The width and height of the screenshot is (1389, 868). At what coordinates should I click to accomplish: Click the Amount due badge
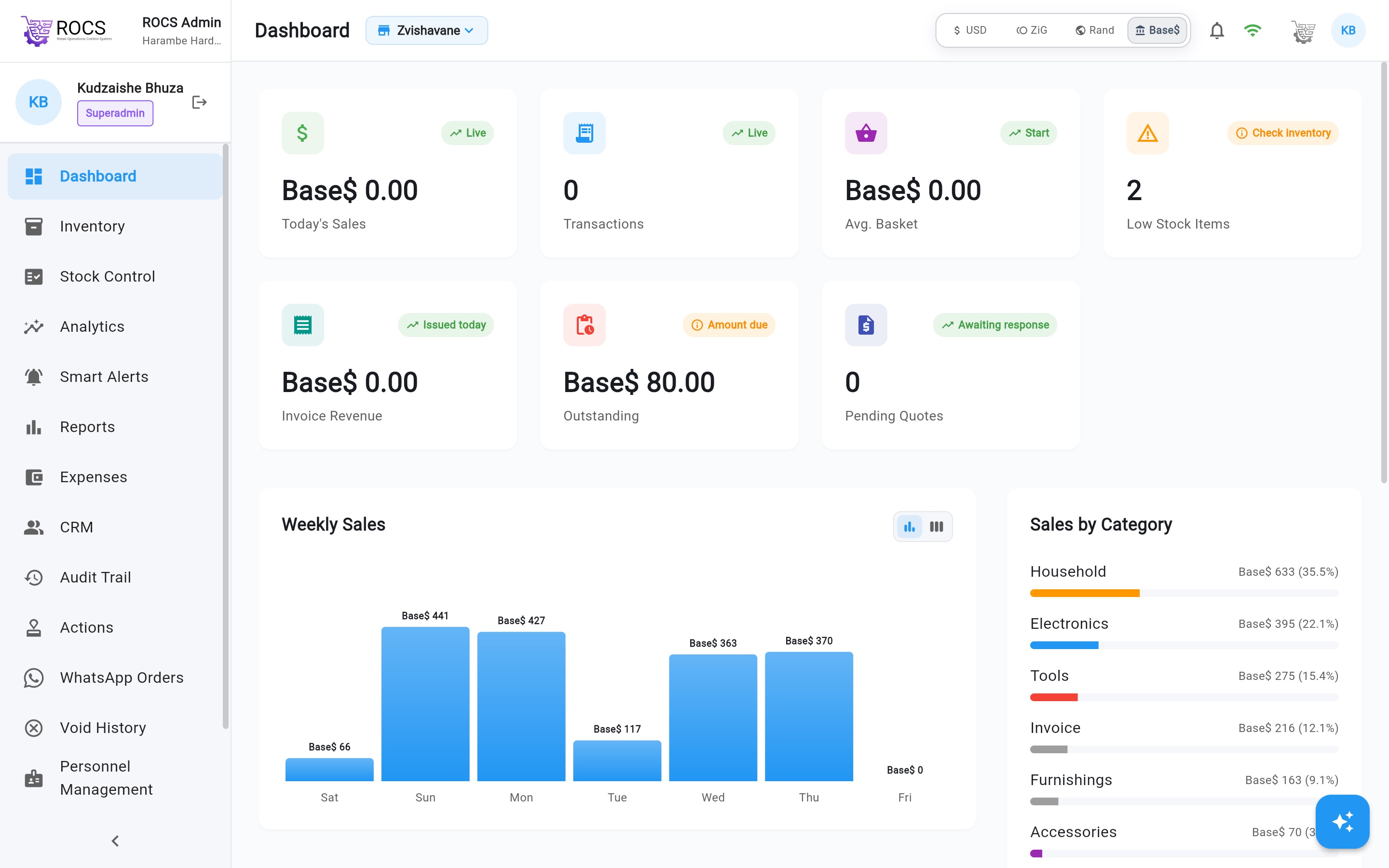(x=729, y=325)
